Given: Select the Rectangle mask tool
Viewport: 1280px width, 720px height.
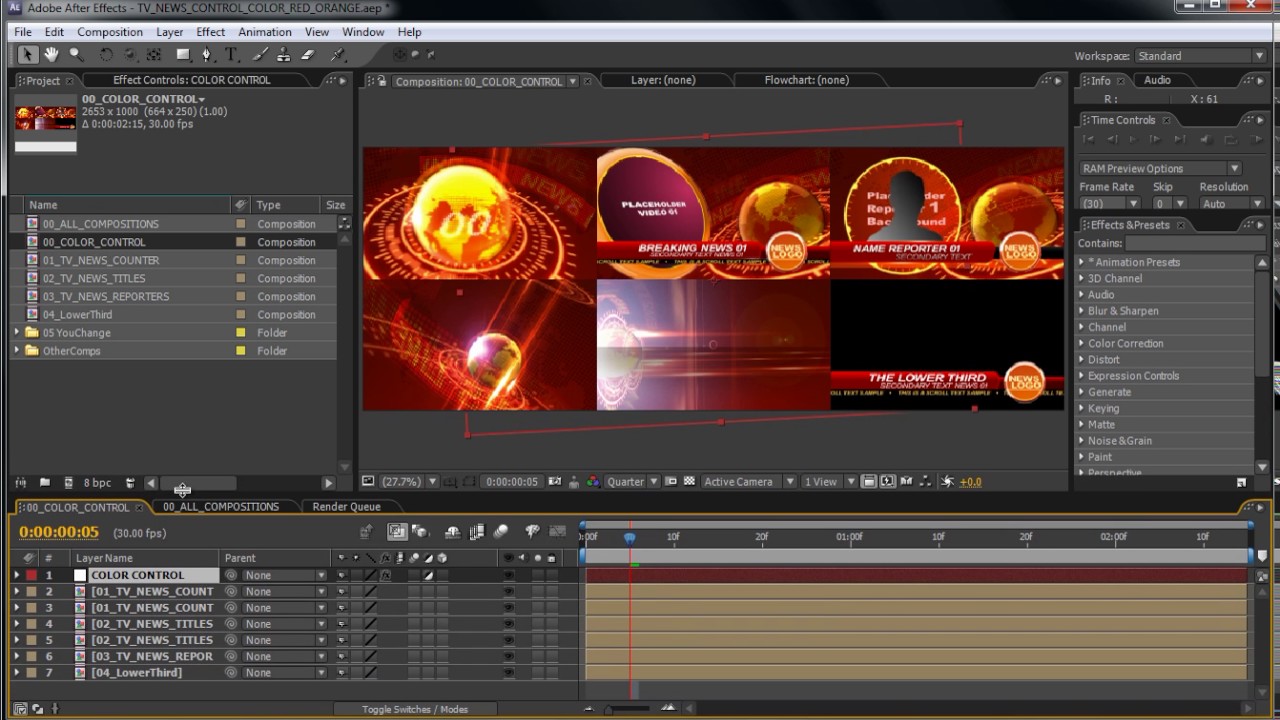Looking at the screenshot, I should (183, 55).
